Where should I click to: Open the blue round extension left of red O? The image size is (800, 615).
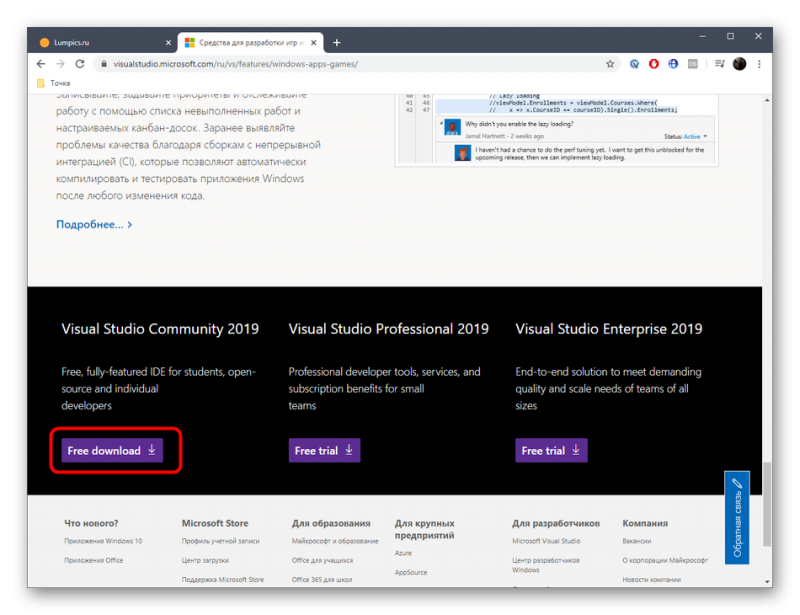(x=634, y=64)
